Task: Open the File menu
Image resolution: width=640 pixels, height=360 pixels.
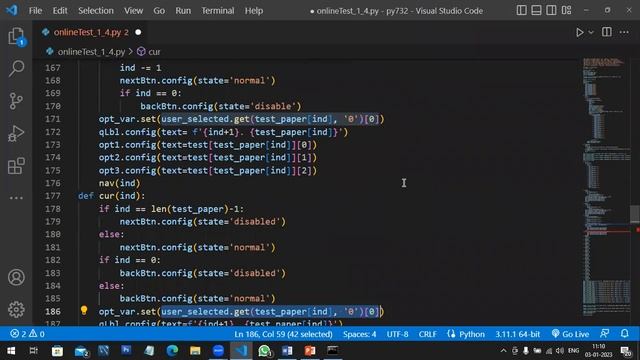Action: pyautogui.click(x=35, y=11)
